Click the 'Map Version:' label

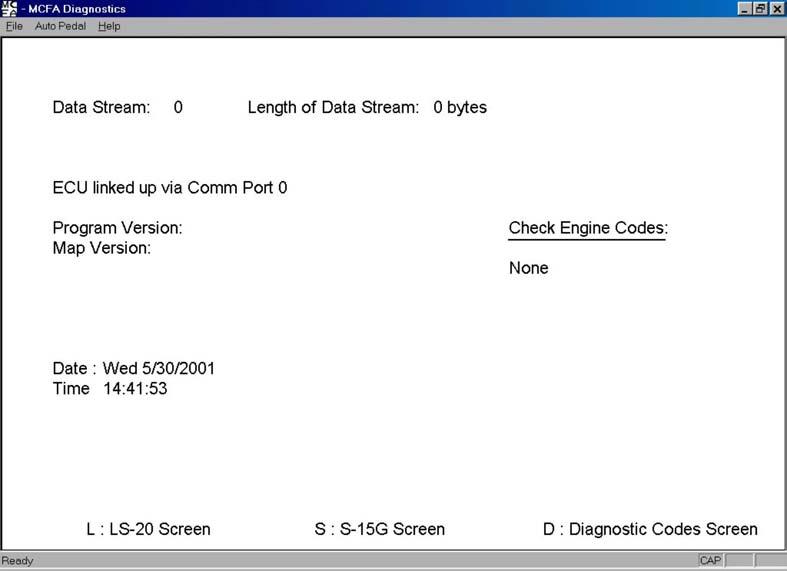tap(101, 248)
